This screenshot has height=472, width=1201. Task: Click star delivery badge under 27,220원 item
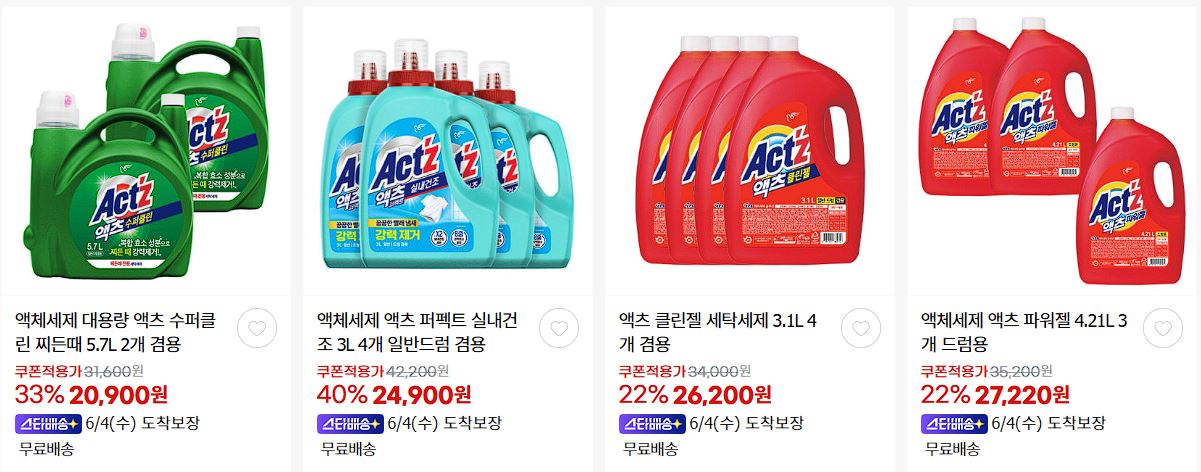click(955, 423)
